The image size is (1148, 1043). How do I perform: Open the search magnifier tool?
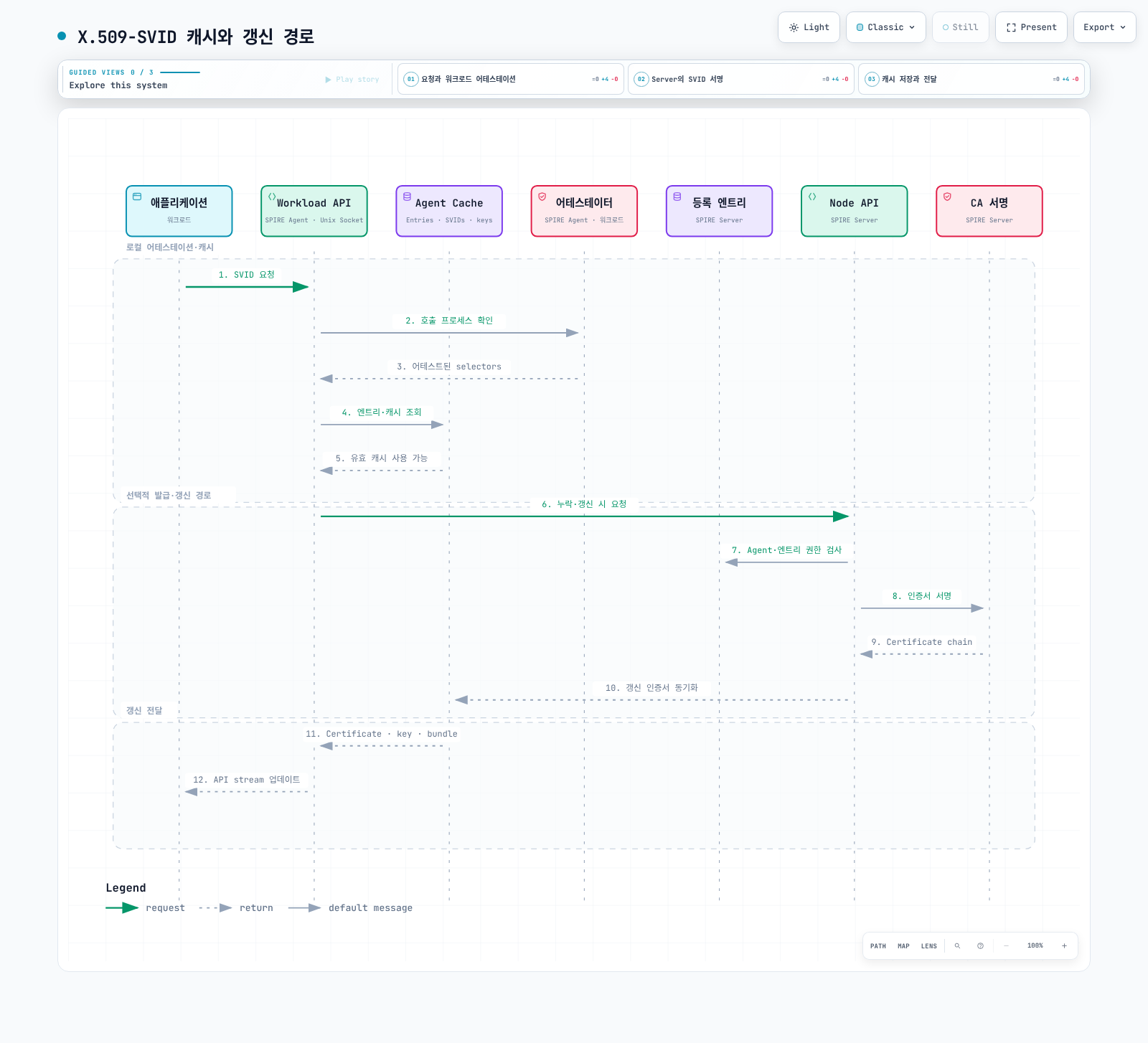(957, 946)
